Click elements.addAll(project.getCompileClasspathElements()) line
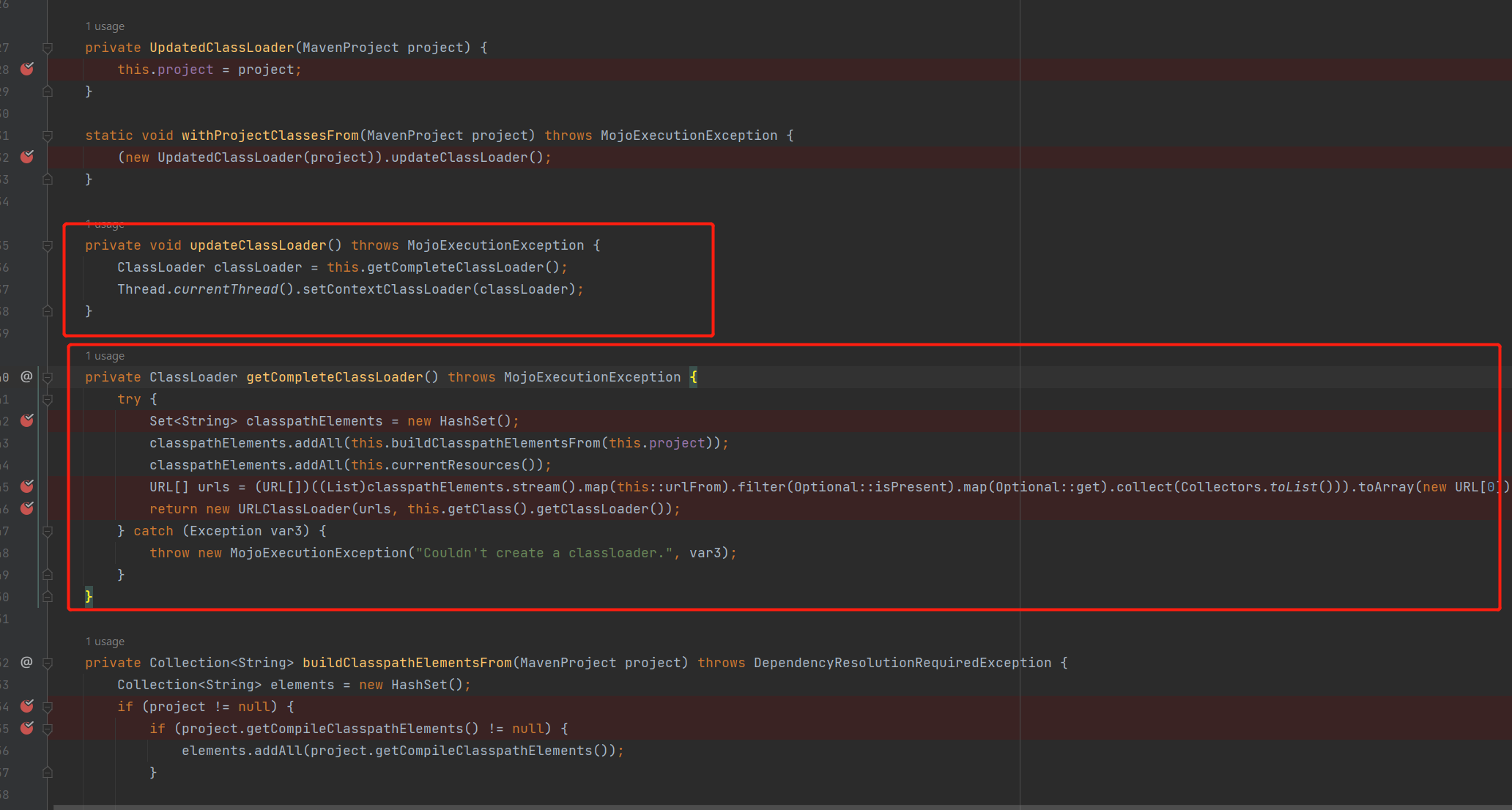1512x810 pixels. click(403, 751)
